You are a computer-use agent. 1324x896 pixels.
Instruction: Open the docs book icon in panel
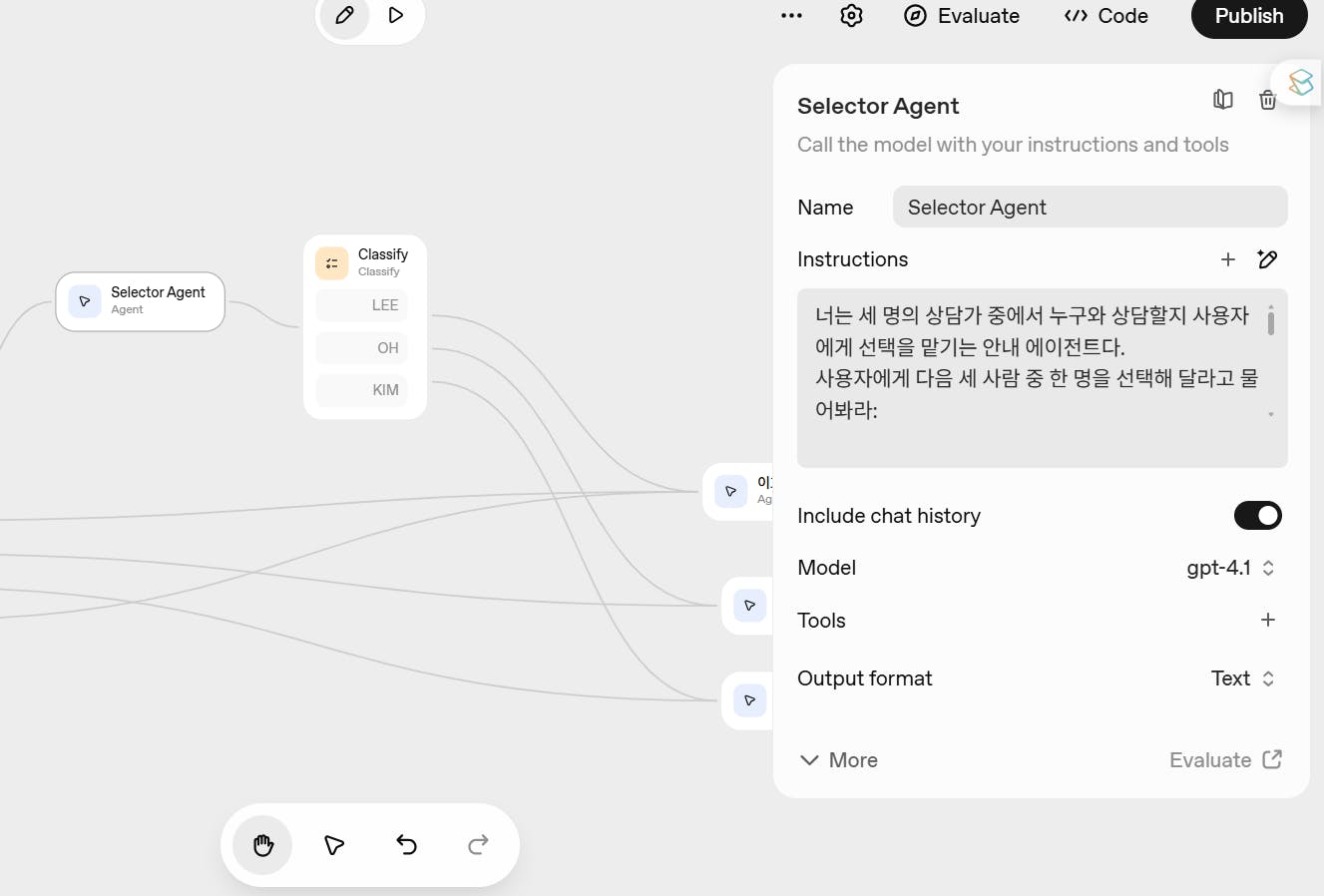(x=1223, y=100)
